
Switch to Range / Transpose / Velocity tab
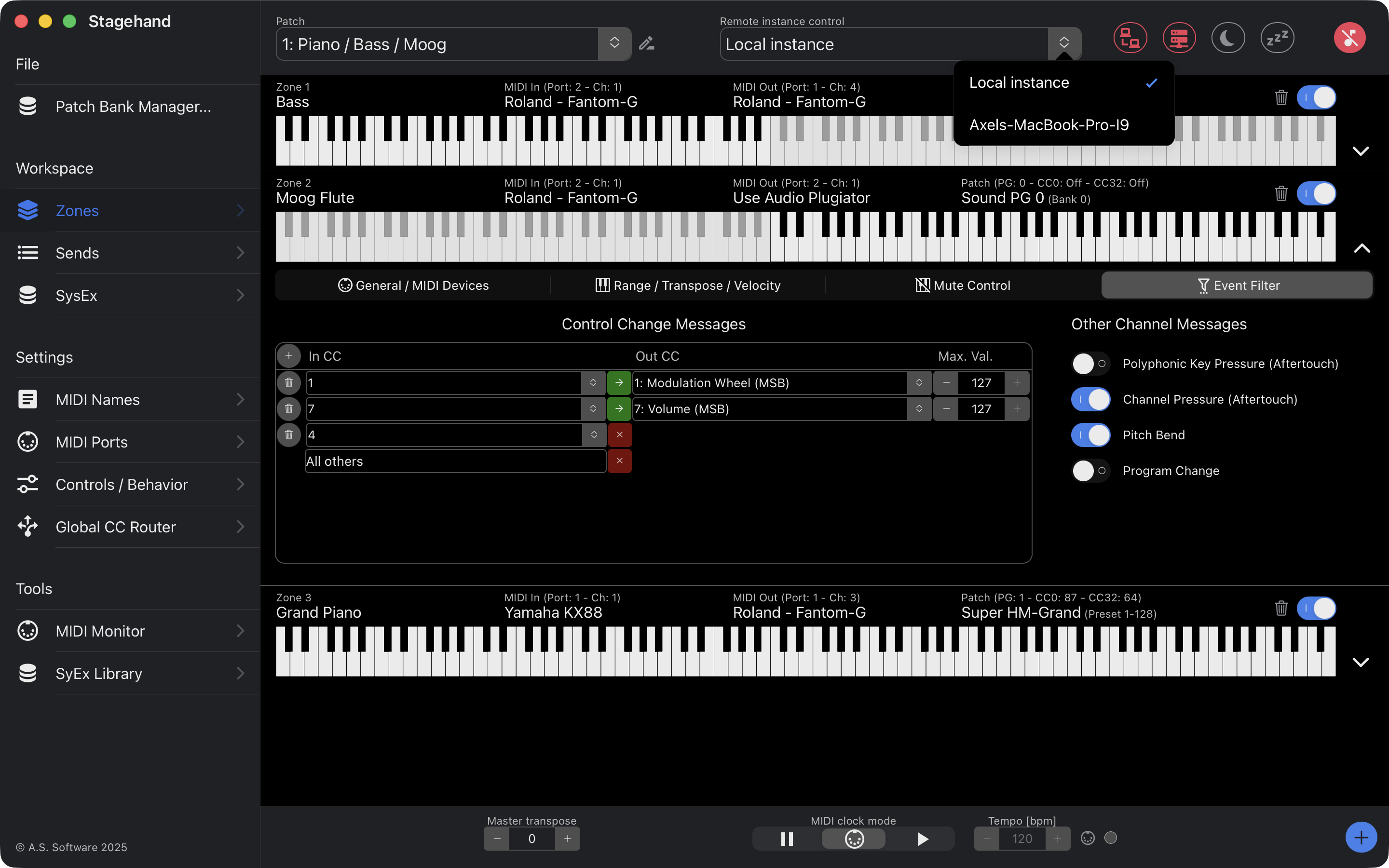coord(688,285)
